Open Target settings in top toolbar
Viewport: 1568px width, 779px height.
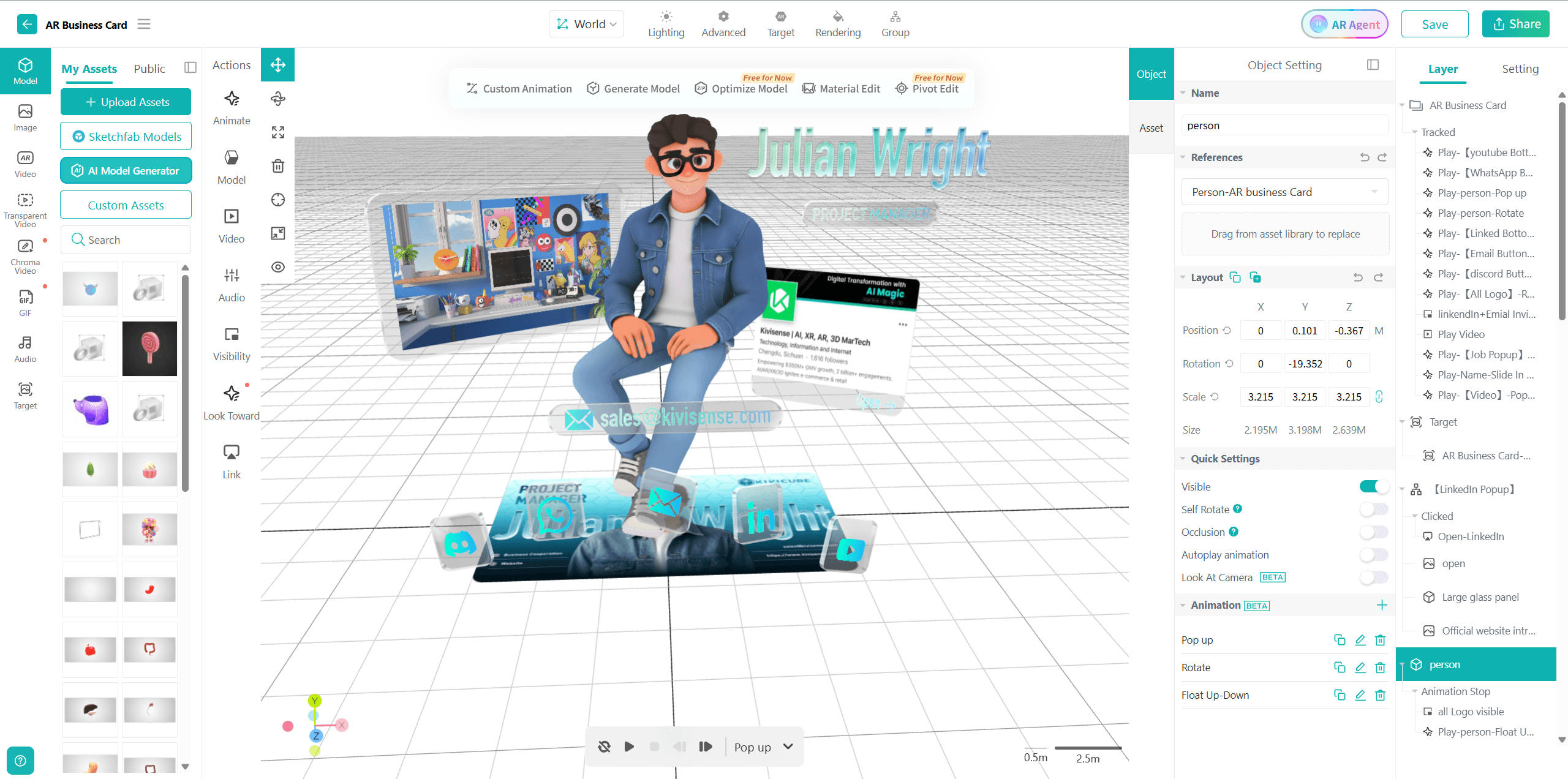tap(781, 24)
